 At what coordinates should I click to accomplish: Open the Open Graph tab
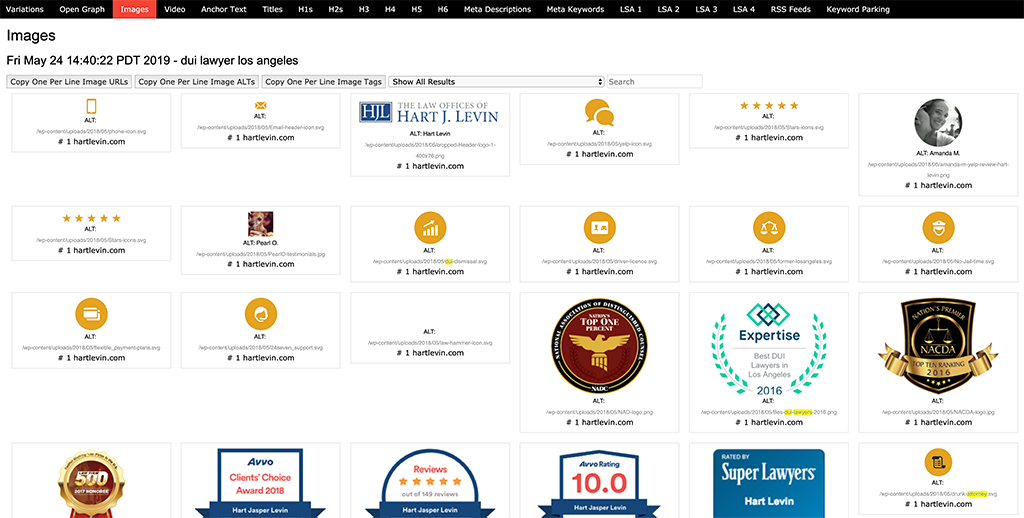tap(82, 9)
